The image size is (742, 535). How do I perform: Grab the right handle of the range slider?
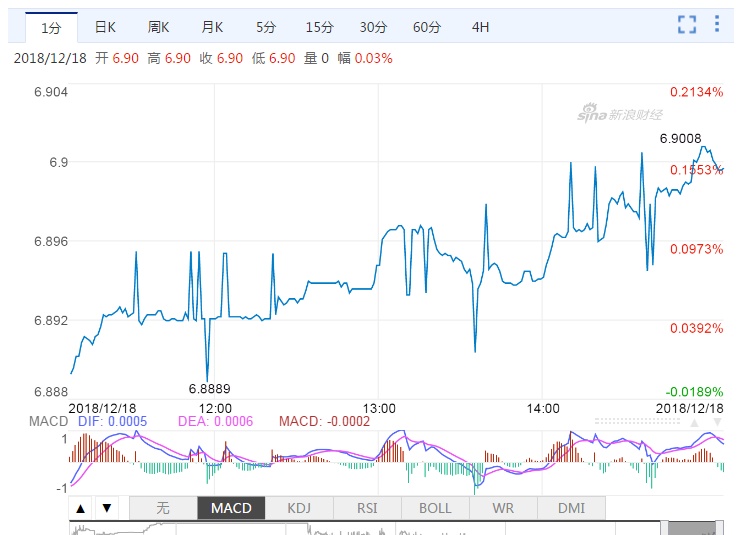pyautogui.click(x=720, y=528)
